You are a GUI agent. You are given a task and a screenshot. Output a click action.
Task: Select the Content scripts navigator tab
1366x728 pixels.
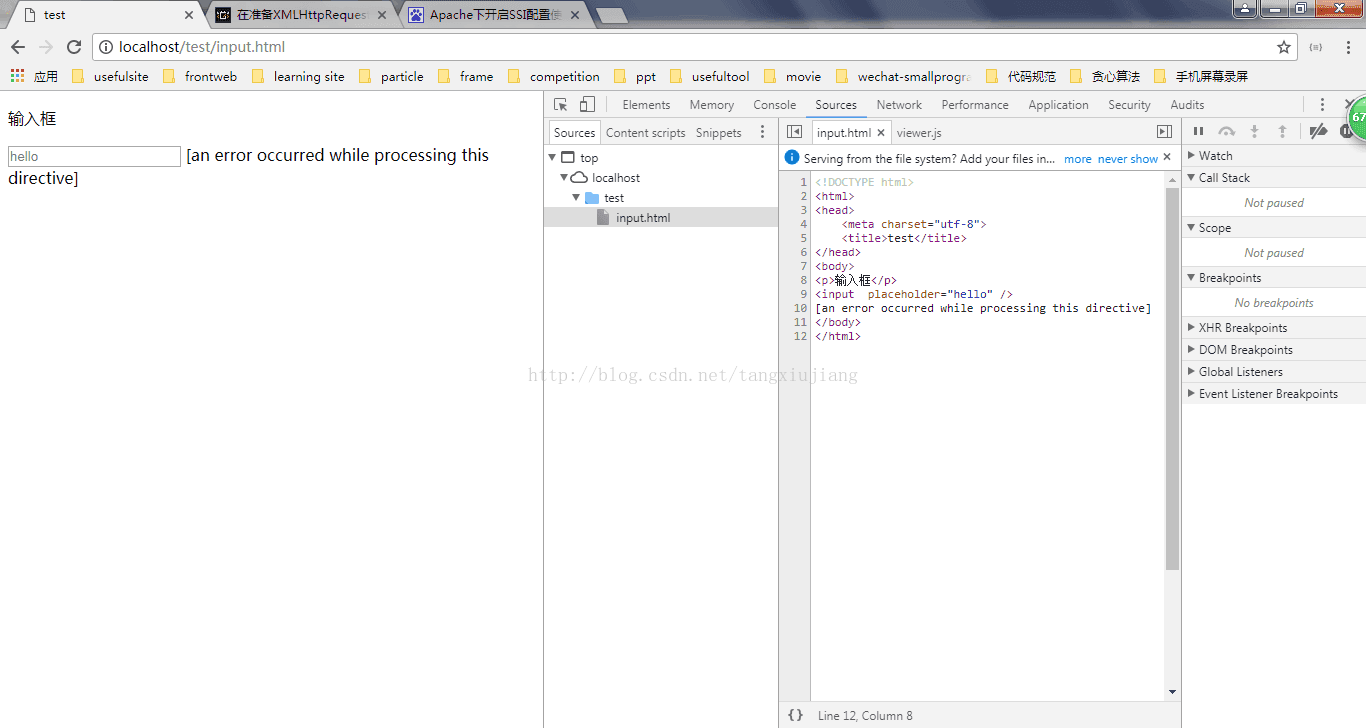[646, 132]
